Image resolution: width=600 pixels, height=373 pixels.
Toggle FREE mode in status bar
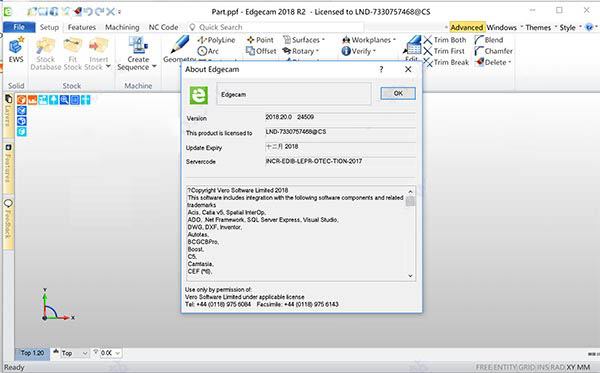point(484,367)
